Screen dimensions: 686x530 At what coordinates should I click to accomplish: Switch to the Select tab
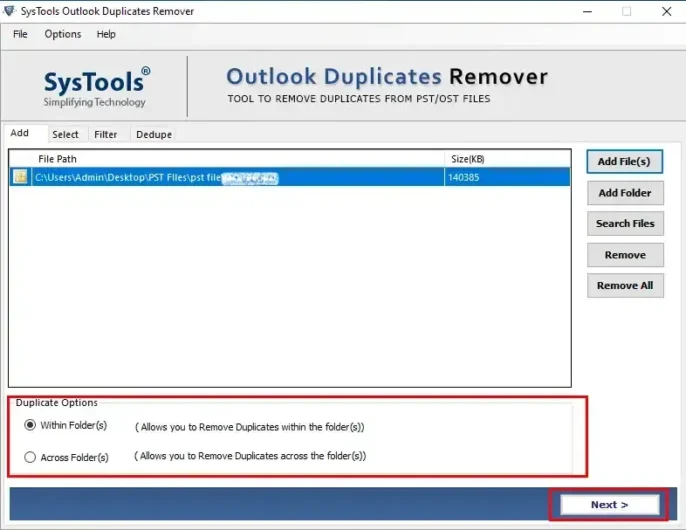coord(65,134)
